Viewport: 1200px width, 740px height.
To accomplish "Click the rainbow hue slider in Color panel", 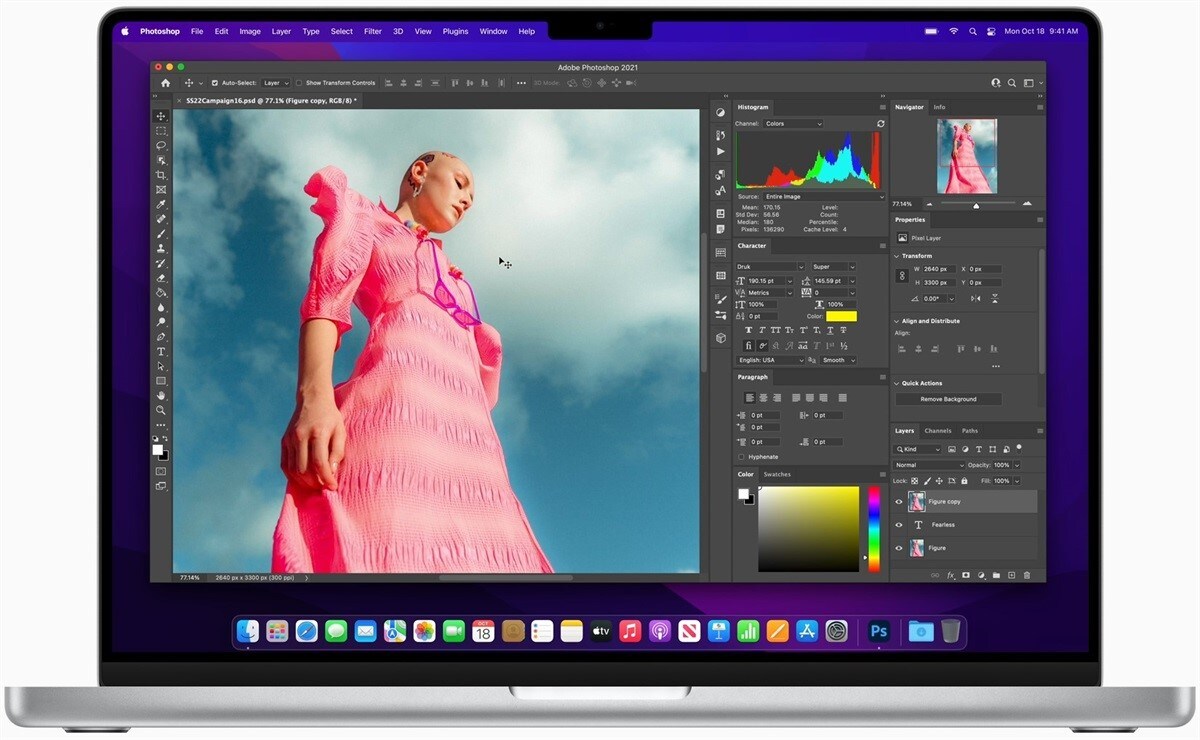I will tap(874, 529).
